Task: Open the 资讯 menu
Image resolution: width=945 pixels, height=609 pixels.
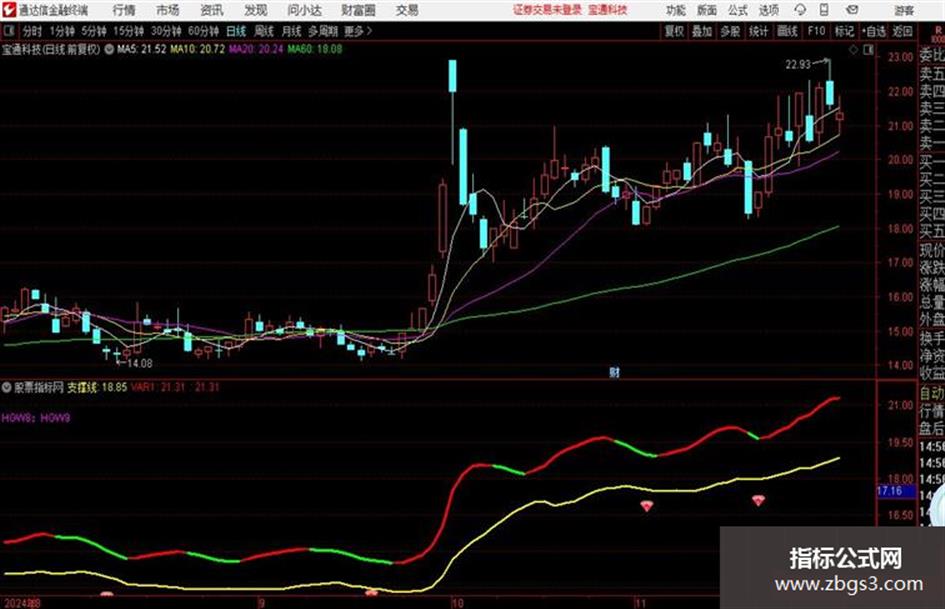Action: [x=212, y=10]
